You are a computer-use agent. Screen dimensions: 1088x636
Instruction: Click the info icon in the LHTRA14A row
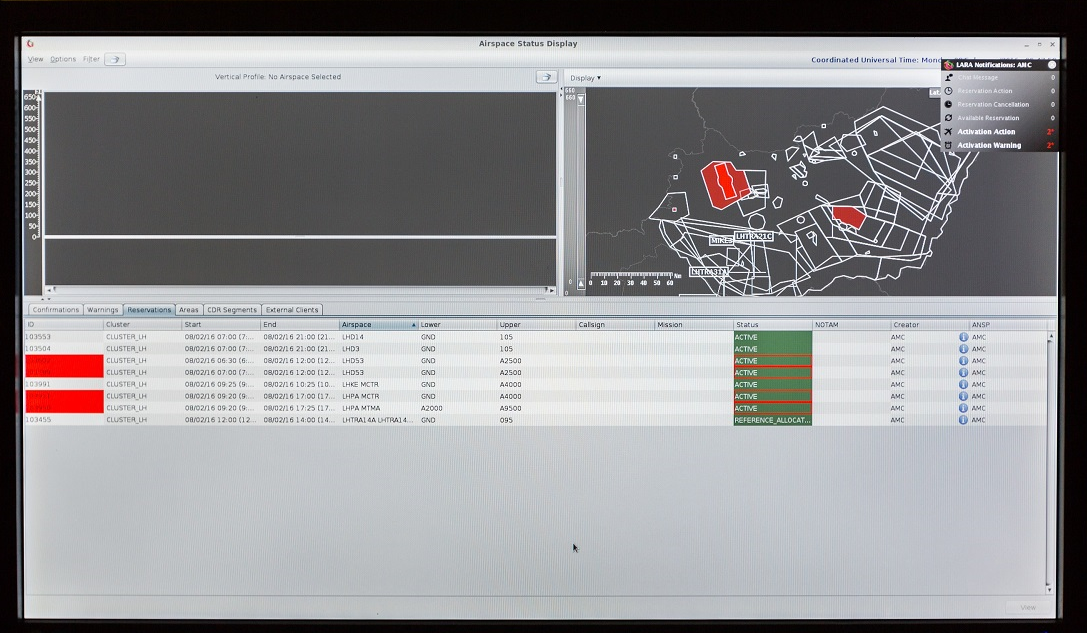coord(964,420)
